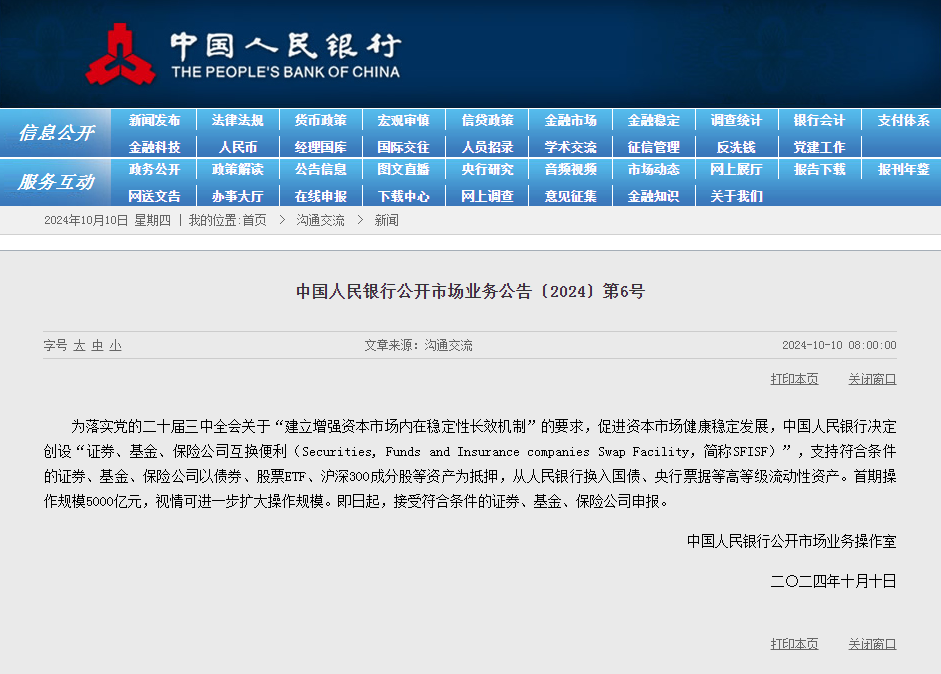
Task: Open the 支付体系 menu item
Action: [903, 120]
